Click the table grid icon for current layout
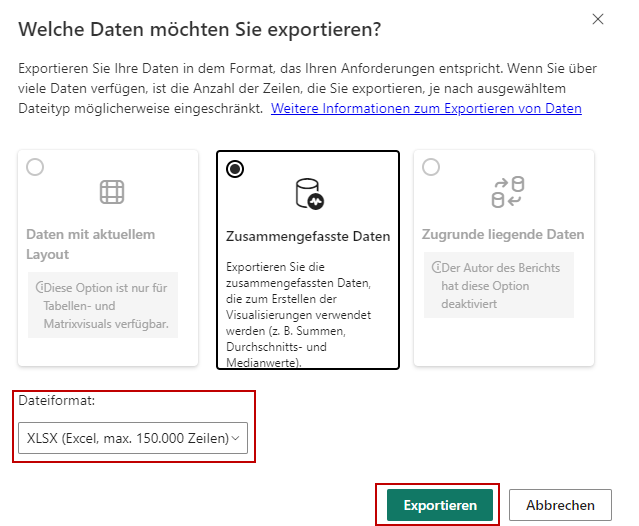The width and height of the screenshot is (639, 526). 111,192
